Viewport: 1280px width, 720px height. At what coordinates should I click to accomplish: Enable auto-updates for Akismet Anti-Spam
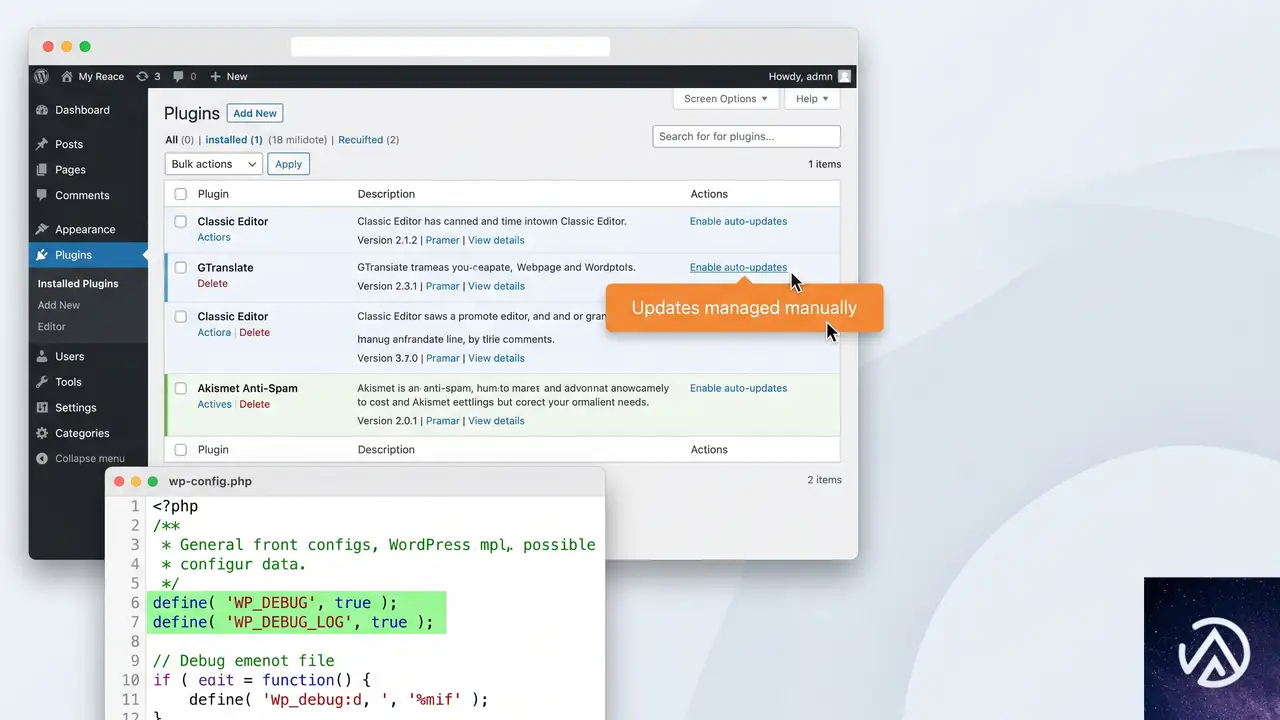point(738,388)
